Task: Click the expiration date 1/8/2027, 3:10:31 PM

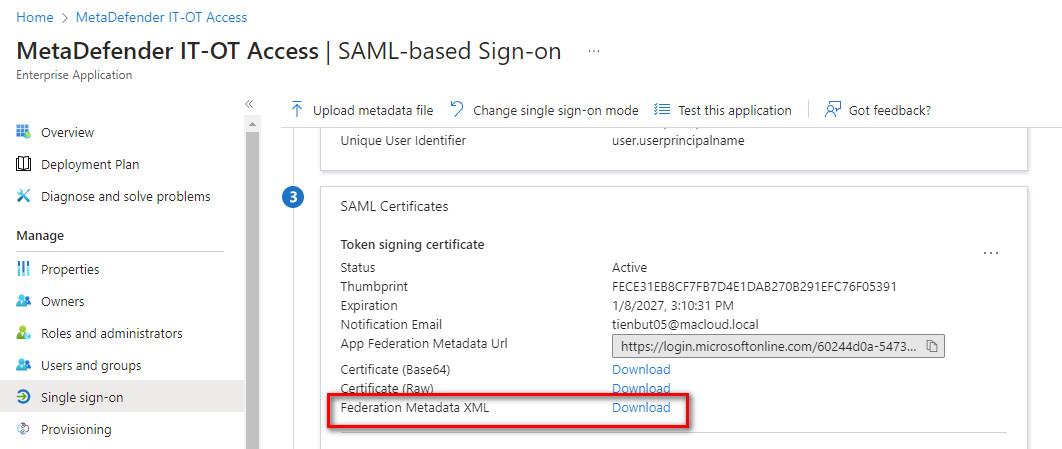Action: coord(673,305)
